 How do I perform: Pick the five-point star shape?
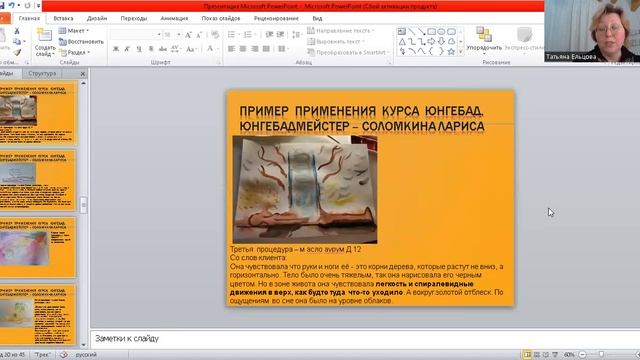[x=451, y=52]
